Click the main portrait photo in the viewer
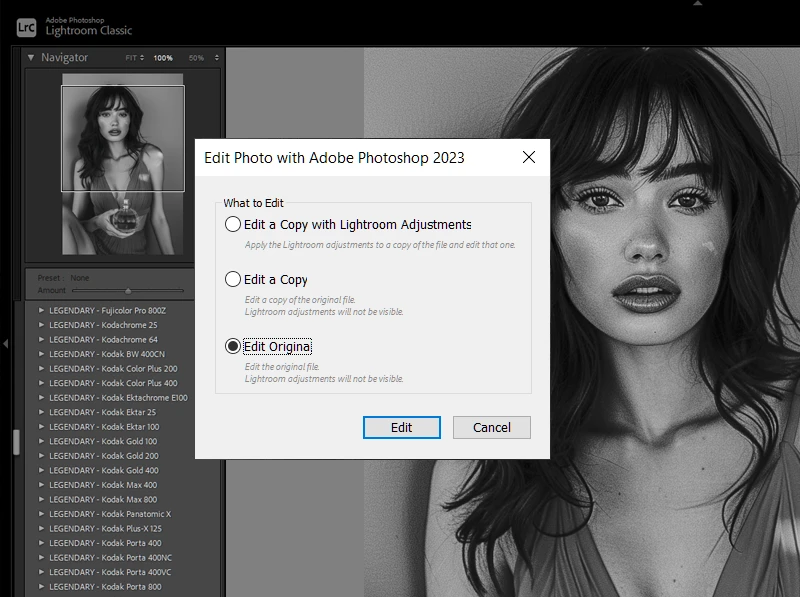 tap(582, 322)
